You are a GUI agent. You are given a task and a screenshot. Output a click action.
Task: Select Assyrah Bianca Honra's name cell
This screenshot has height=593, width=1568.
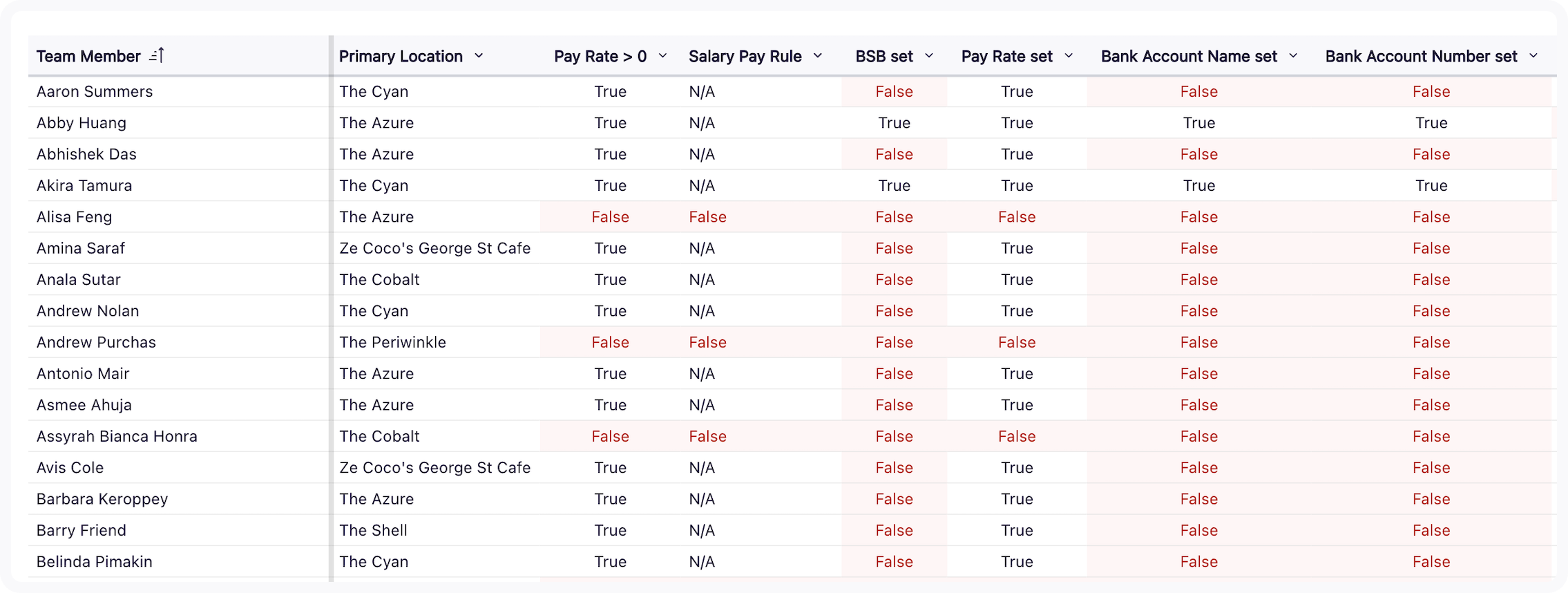tap(116, 436)
